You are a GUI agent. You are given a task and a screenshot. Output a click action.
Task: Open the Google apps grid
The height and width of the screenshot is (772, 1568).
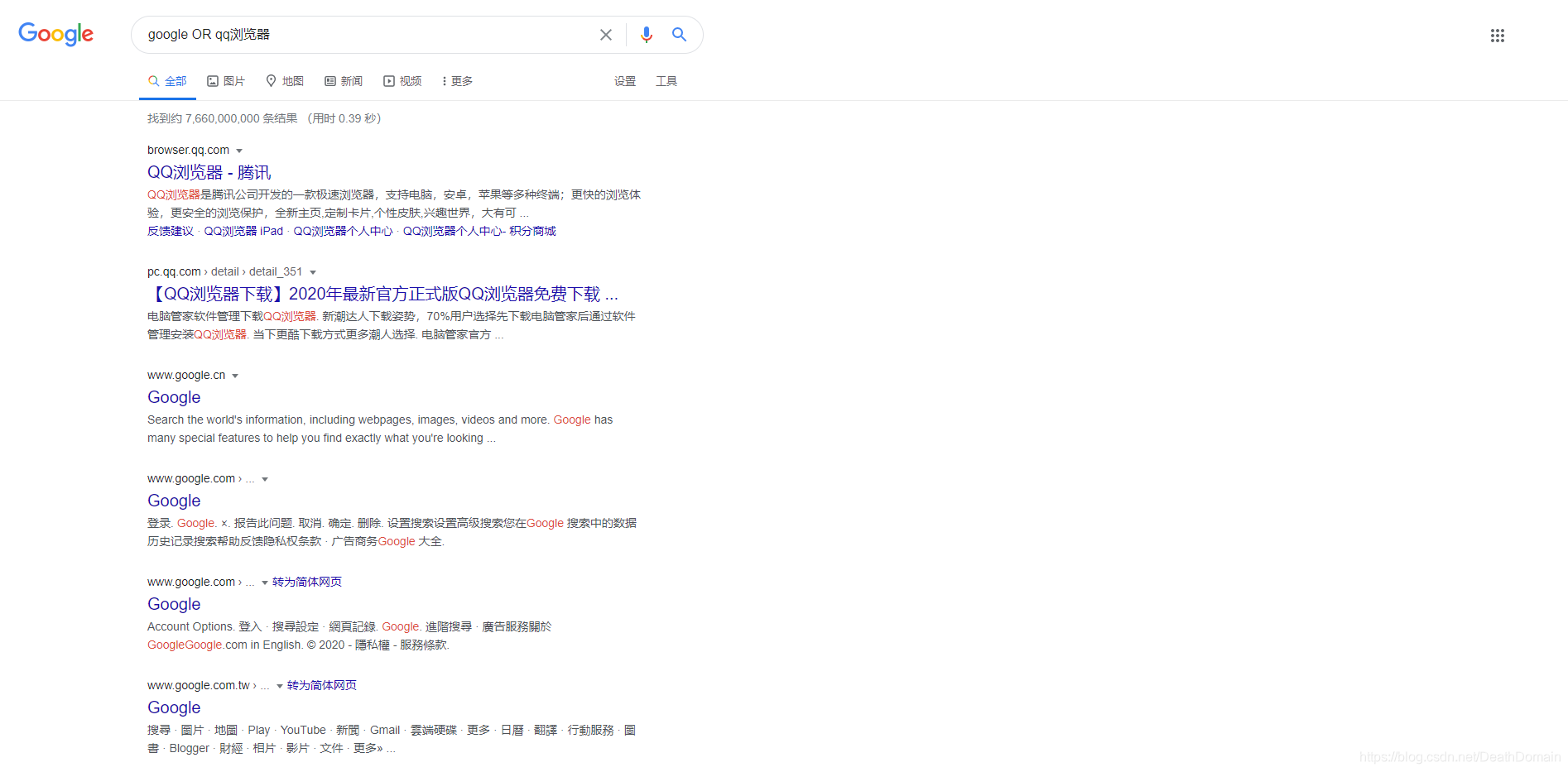[x=1498, y=36]
